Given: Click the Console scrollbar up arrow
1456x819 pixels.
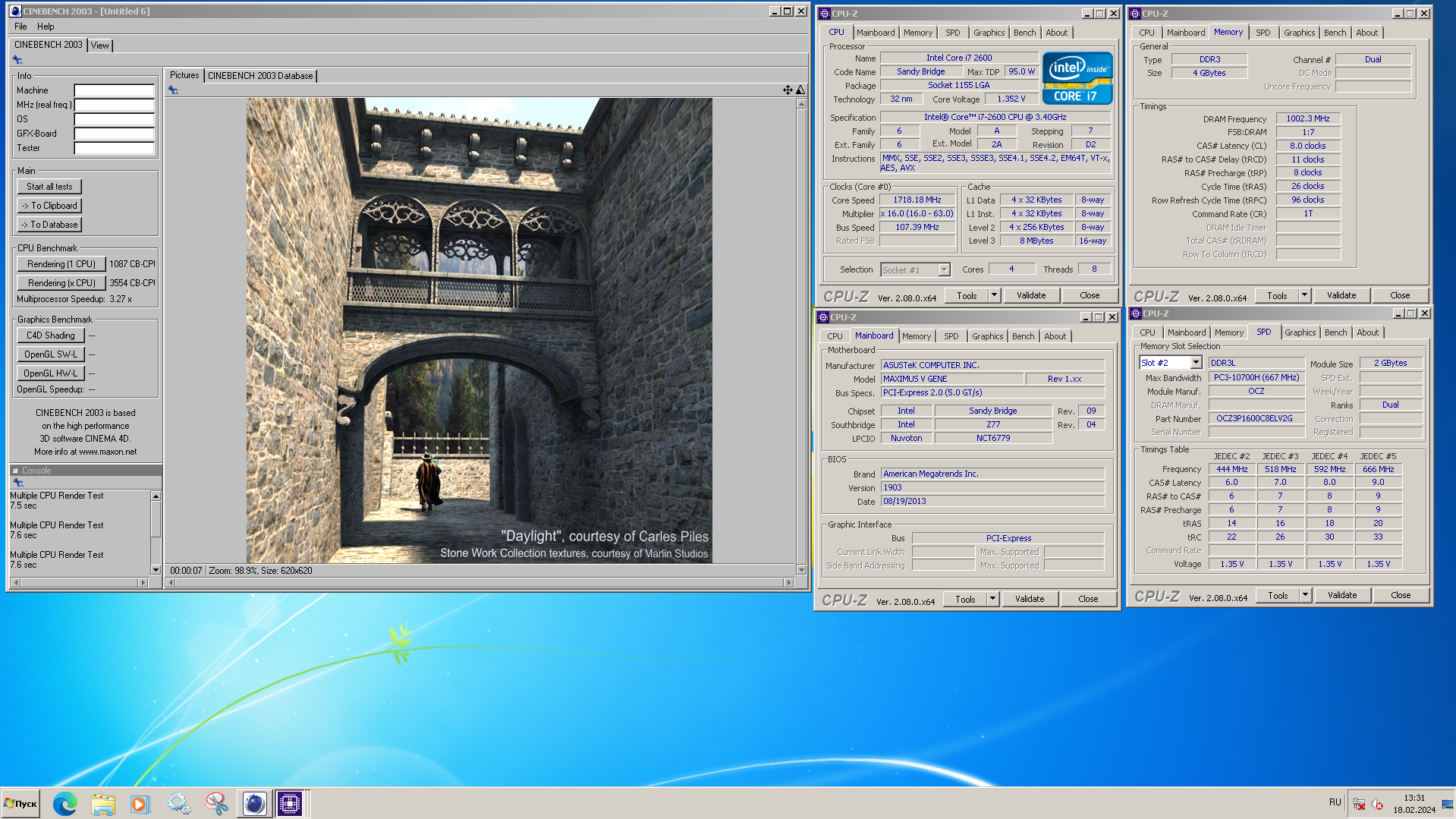Looking at the screenshot, I should point(156,496).
